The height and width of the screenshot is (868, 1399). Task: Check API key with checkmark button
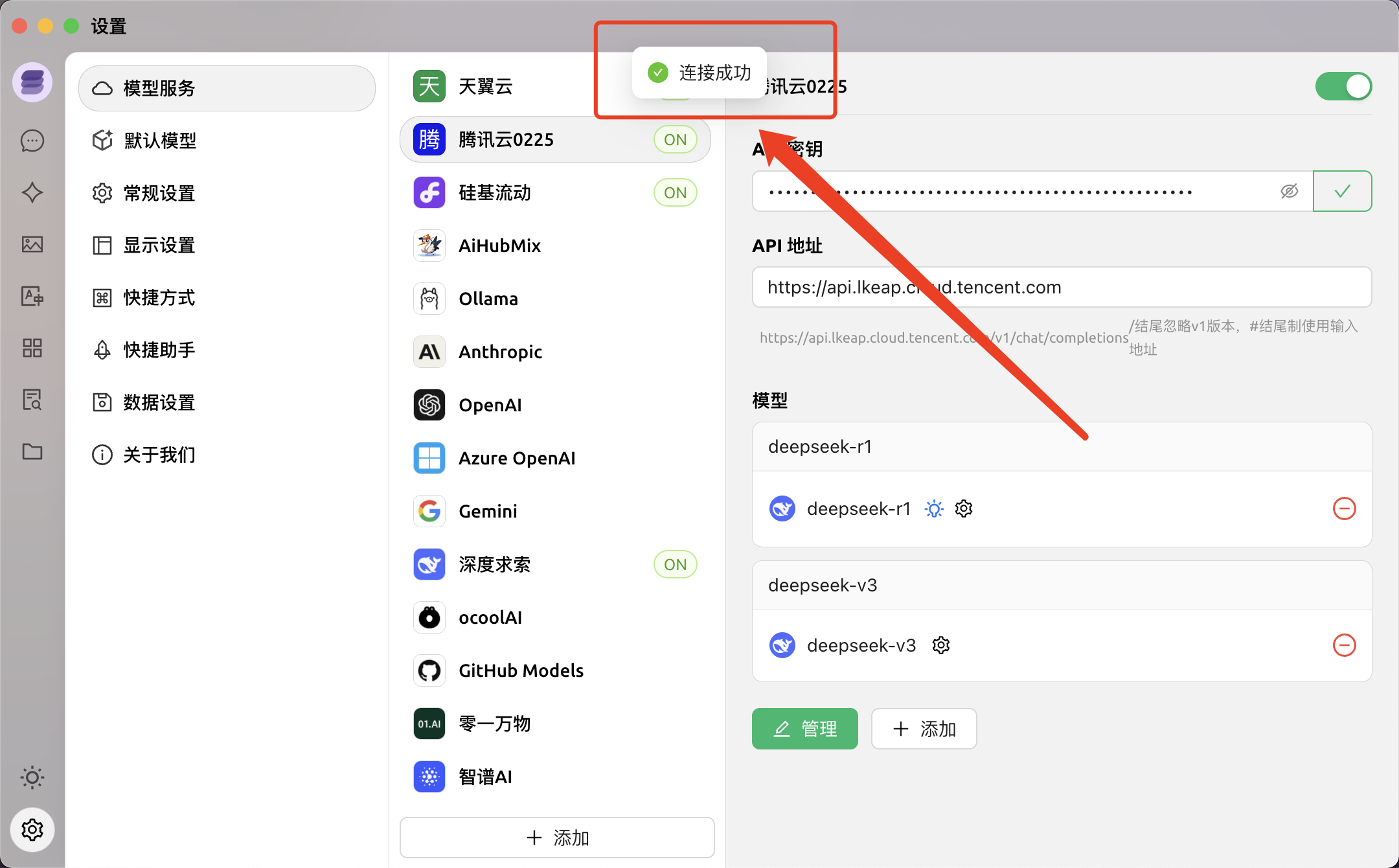coord(1342,191)
